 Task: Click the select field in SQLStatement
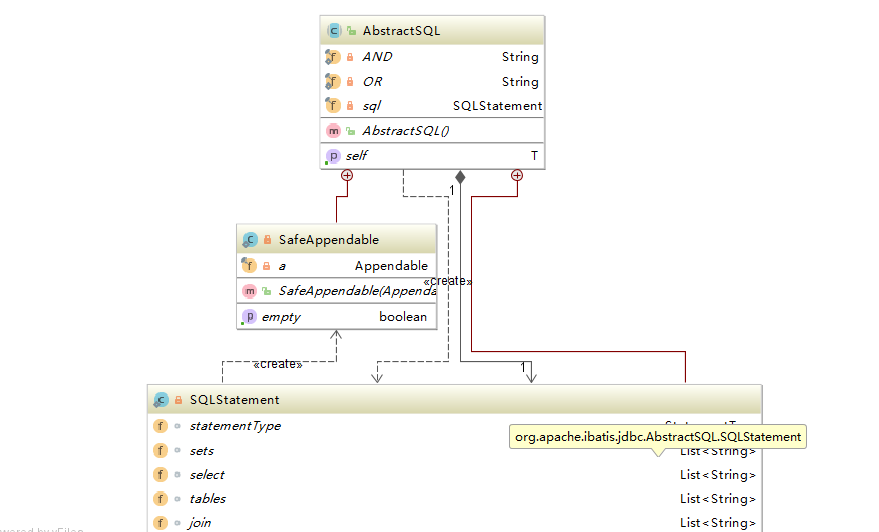point(207,475)
